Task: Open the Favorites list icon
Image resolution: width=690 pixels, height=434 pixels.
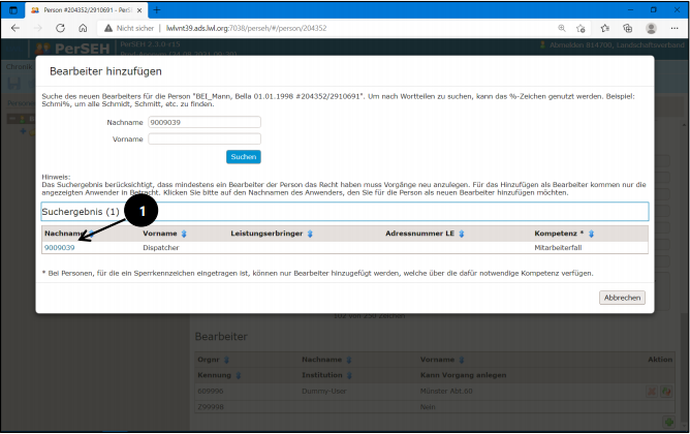Action: [605, 28]
